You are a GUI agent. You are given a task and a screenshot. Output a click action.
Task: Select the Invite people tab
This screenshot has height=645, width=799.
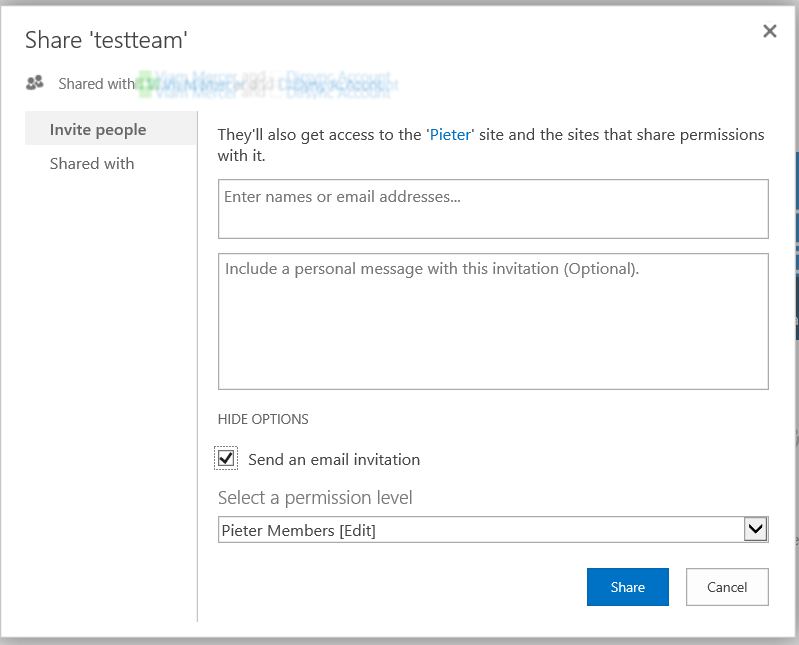[111, 128]
